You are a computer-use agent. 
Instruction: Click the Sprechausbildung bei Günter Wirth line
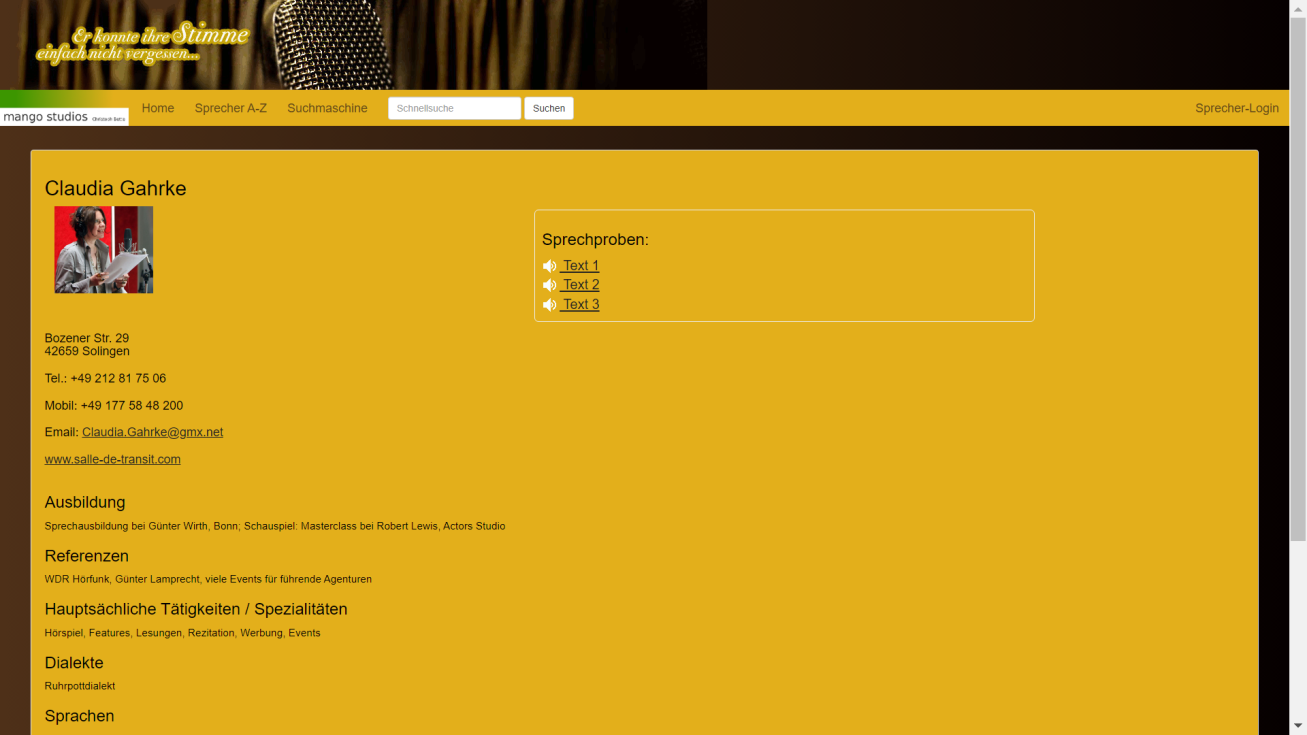point(275,526)
